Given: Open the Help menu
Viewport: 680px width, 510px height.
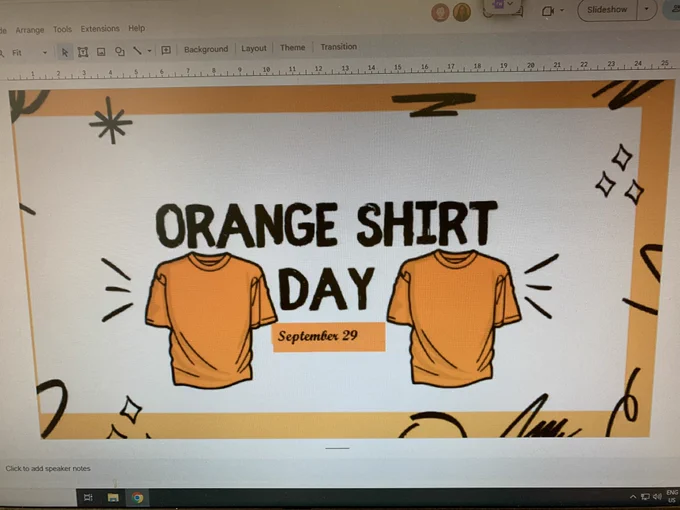Looking at the screenshot, I should [137, 28].
